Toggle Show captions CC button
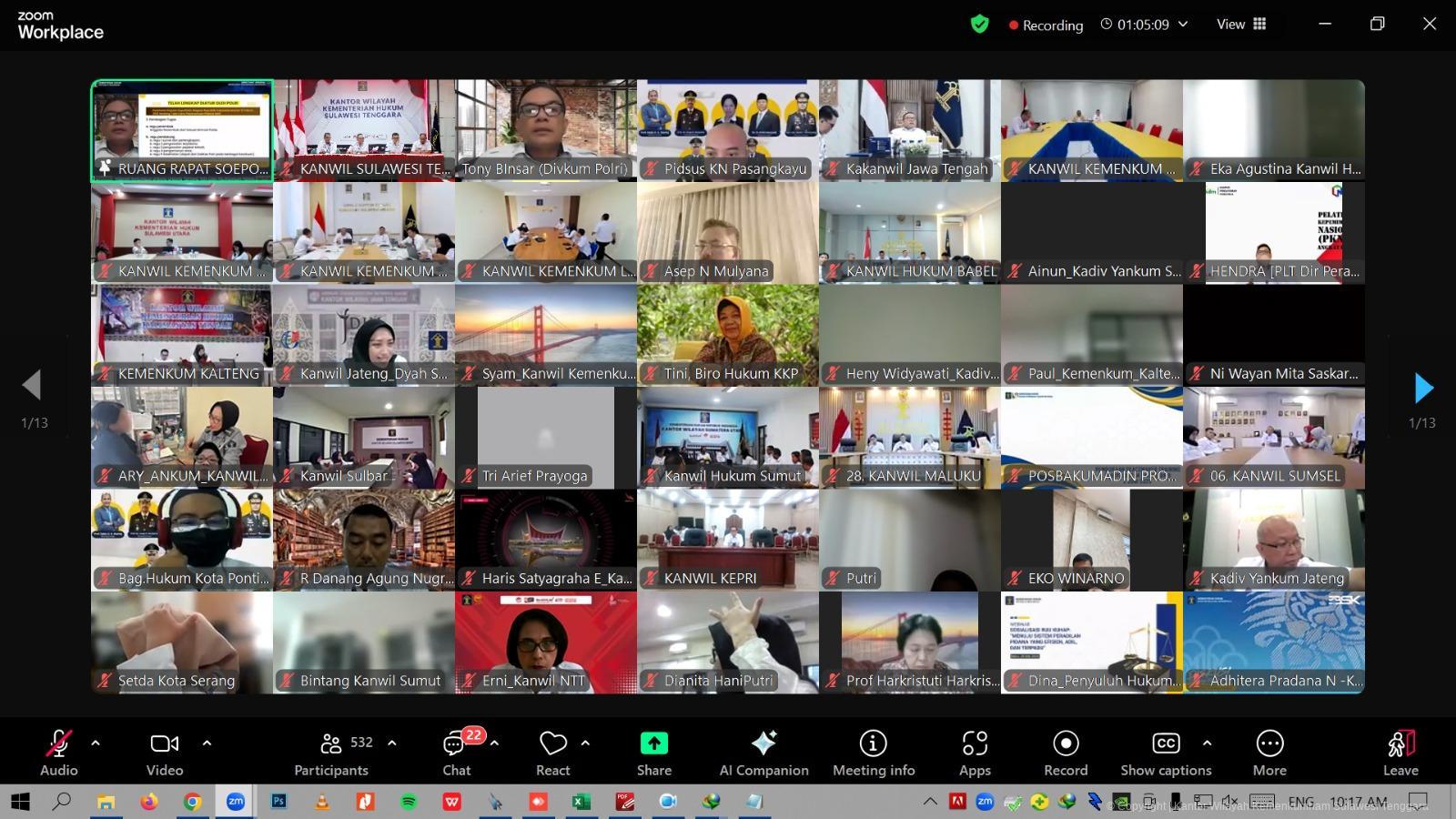The image size is (1456, 819). click(1166, 753)
